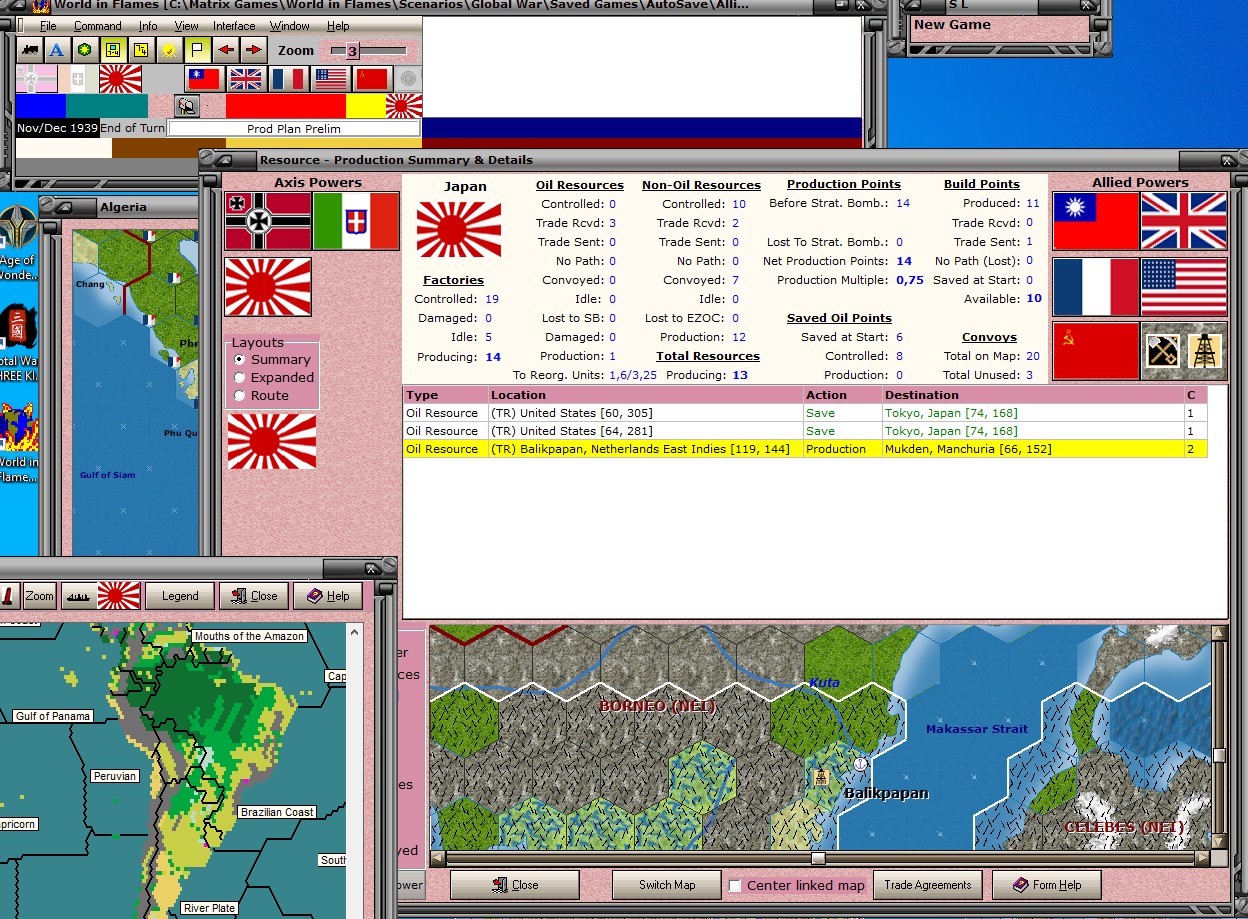This screenshot has width=1248, height=919.
Task: Click the ship and Japan flag button
Action: click(101, 596)
